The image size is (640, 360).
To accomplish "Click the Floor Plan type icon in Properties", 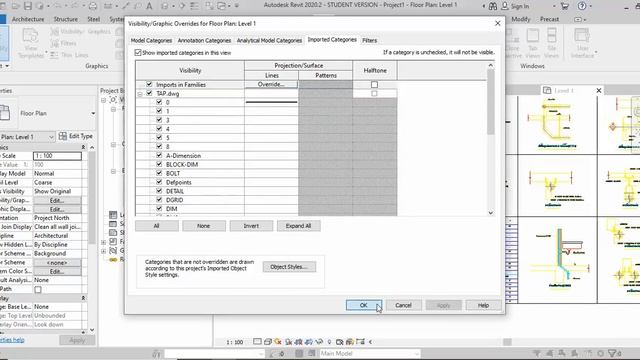I will 5,113.
